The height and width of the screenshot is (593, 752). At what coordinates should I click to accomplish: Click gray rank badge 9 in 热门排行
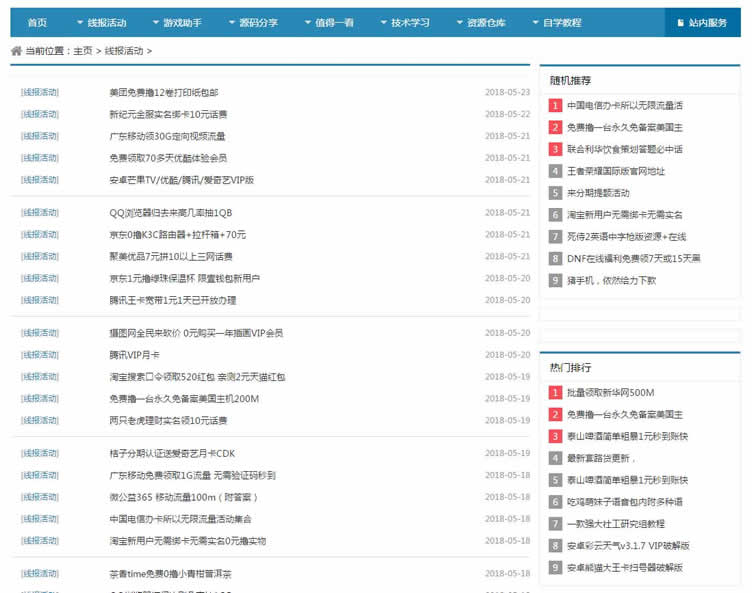(555, 568)
